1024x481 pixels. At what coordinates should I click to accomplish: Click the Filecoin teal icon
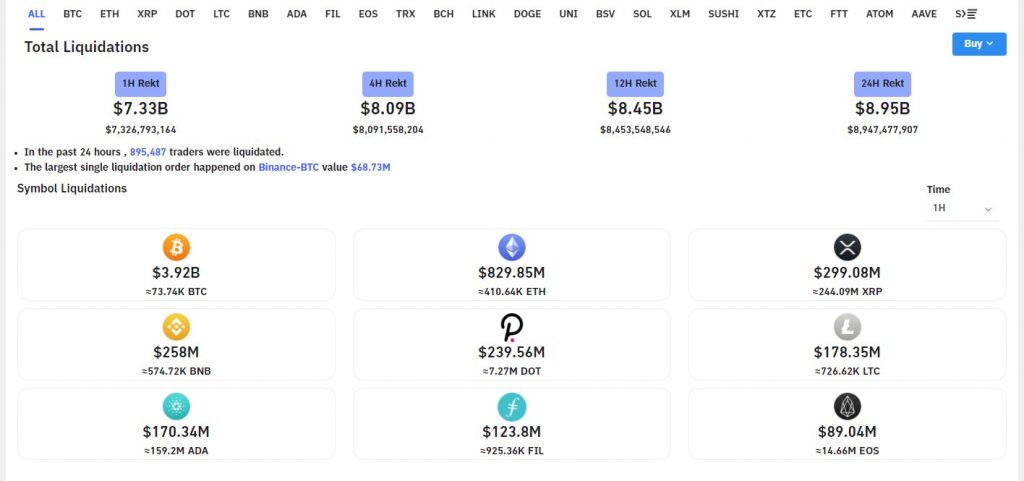(512, 407)
